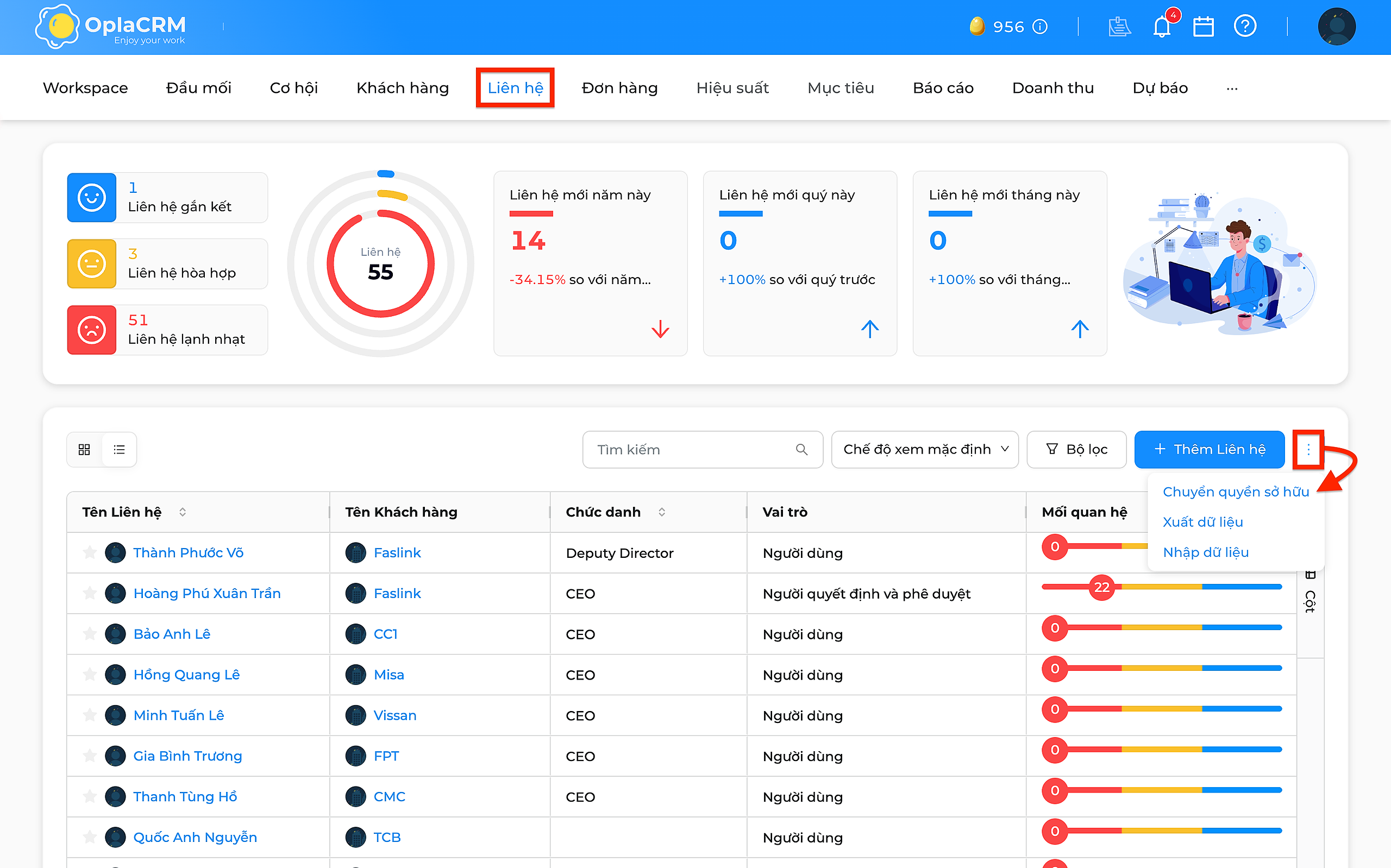Click the relationship slider marker showing 22
Image resolution: width=1391 pixels, height=868 pixels.
pos(1101,587)
